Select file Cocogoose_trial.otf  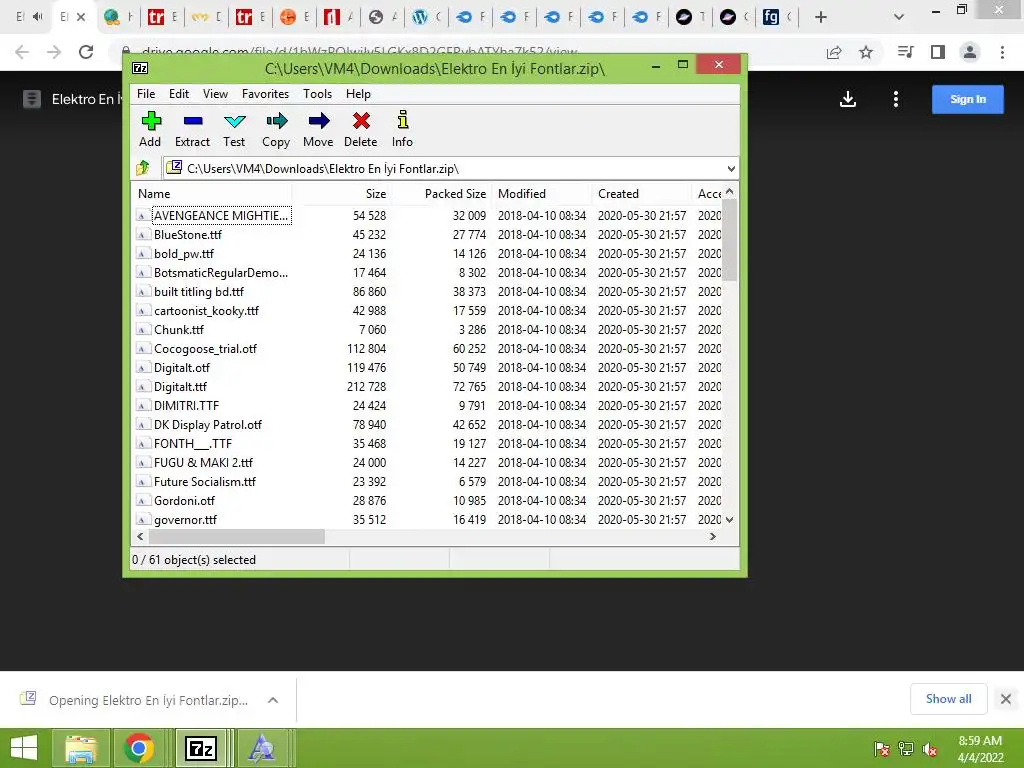point(205,348)
